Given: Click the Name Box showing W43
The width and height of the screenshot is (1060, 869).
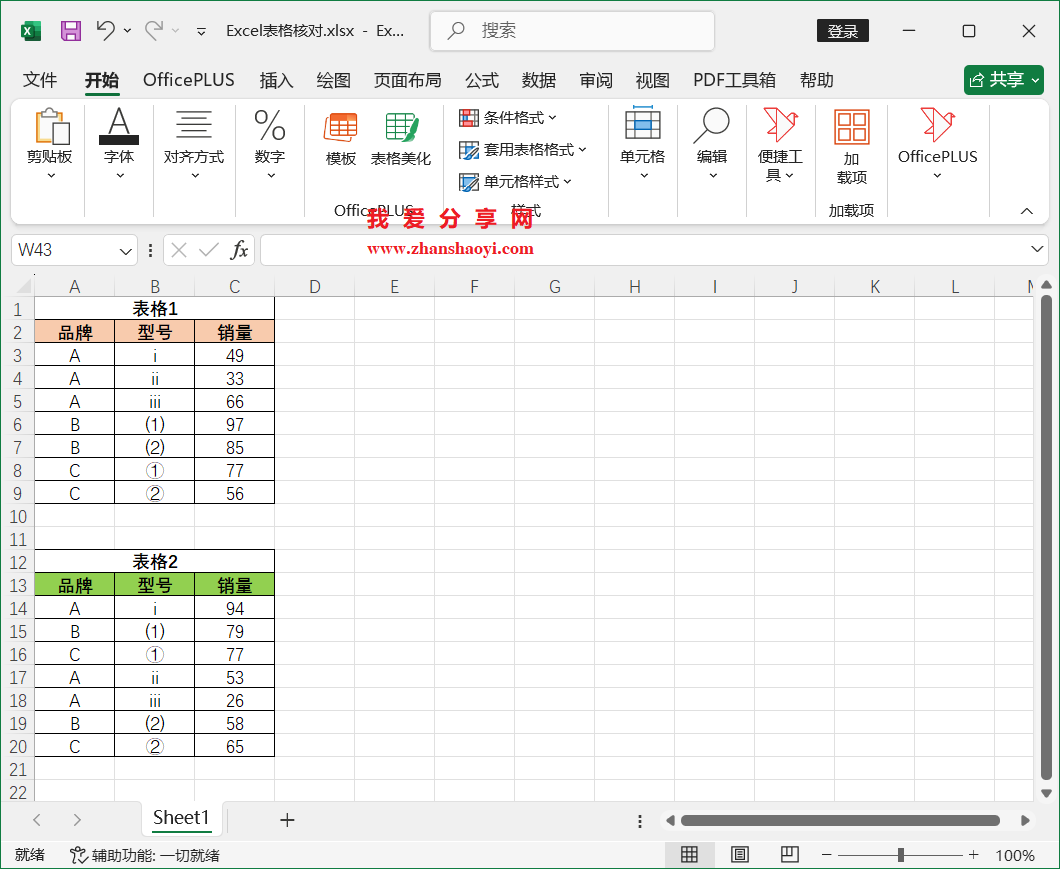Looking at the screenshot, I should [65, 250].
